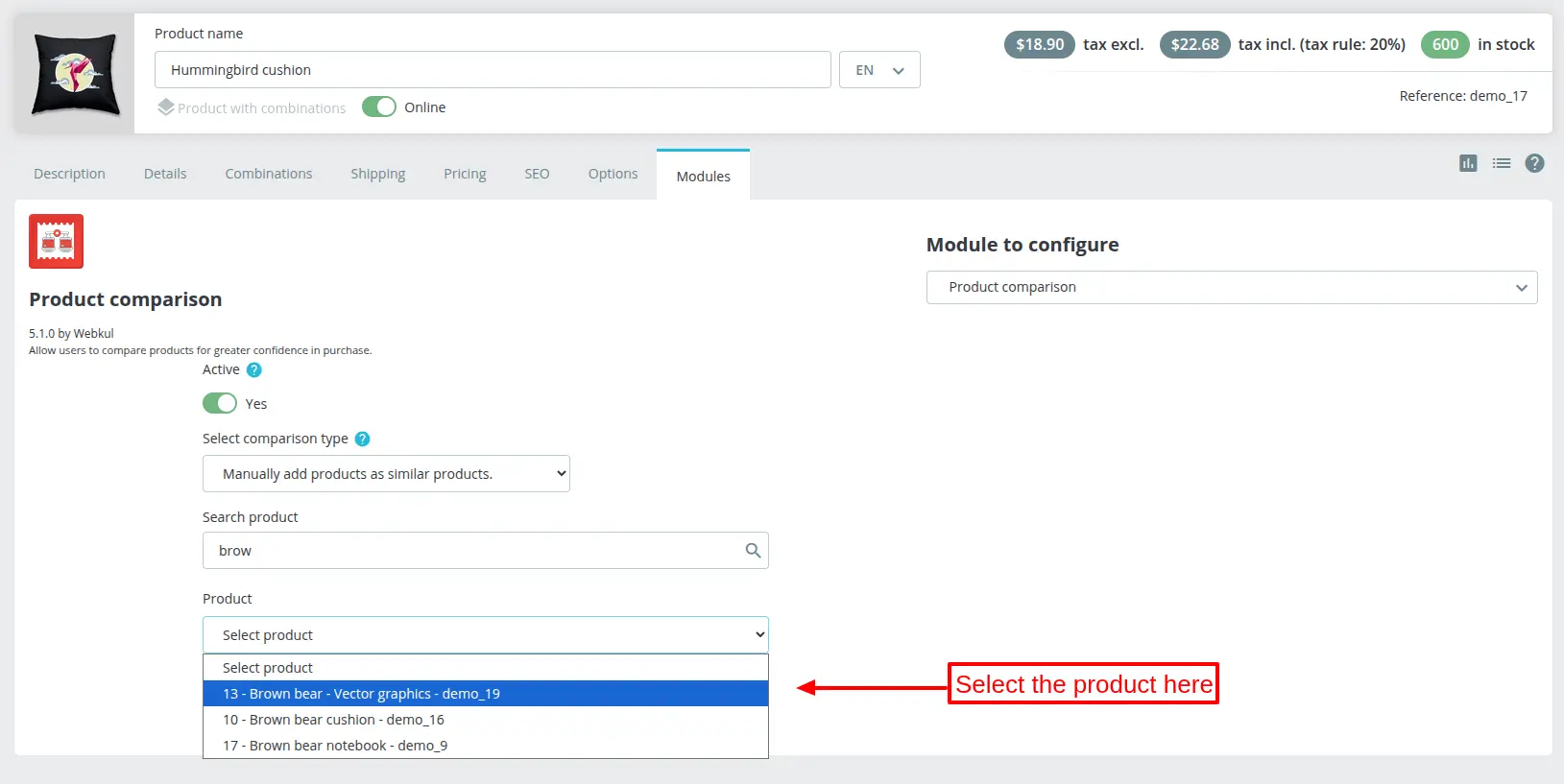Show help tooltip for Select comparison type
1564x784 pixels.
(x=362, y=439)
